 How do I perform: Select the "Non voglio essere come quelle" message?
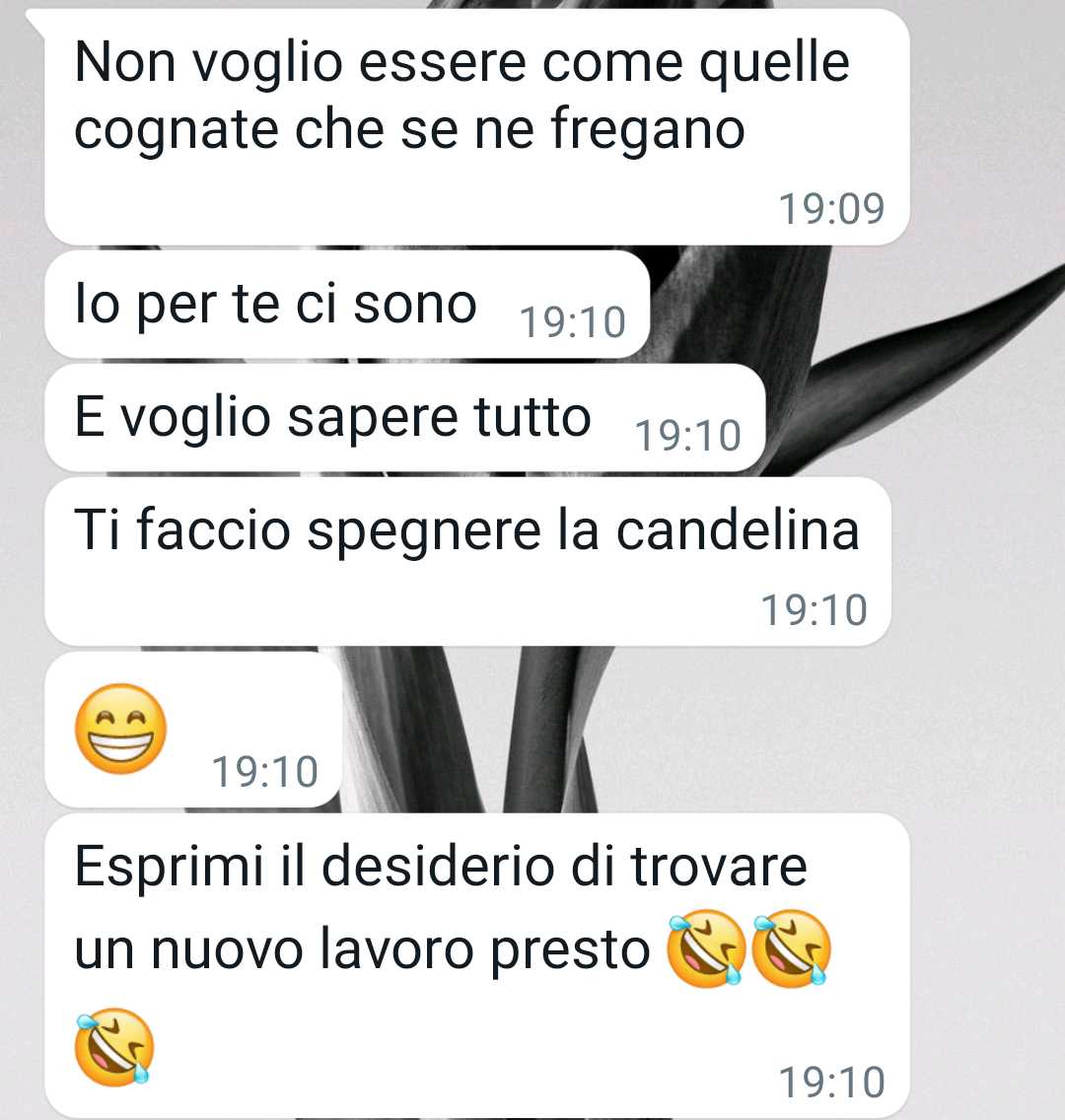[476, 127]
